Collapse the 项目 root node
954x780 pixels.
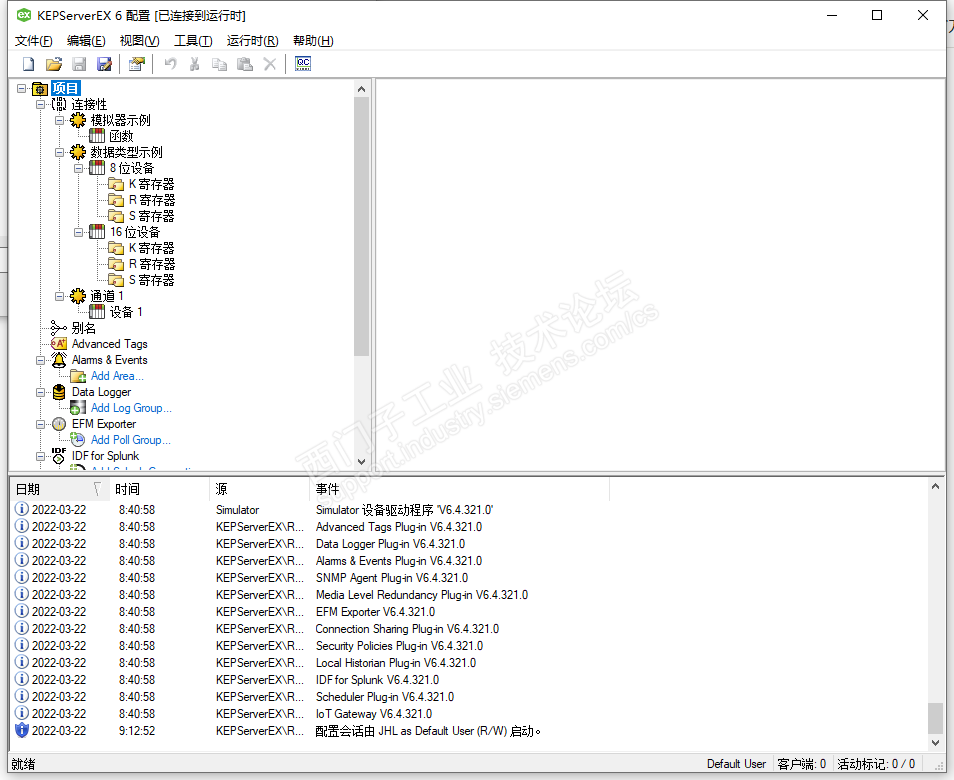pyautogui.click(x=21, y=88)
